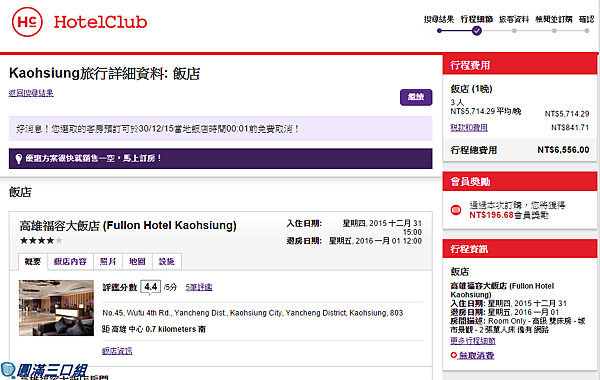Click the lightbulb icon in purple banner
The height and width of the screenshot is (380, 600).
[x=18, y=158]
